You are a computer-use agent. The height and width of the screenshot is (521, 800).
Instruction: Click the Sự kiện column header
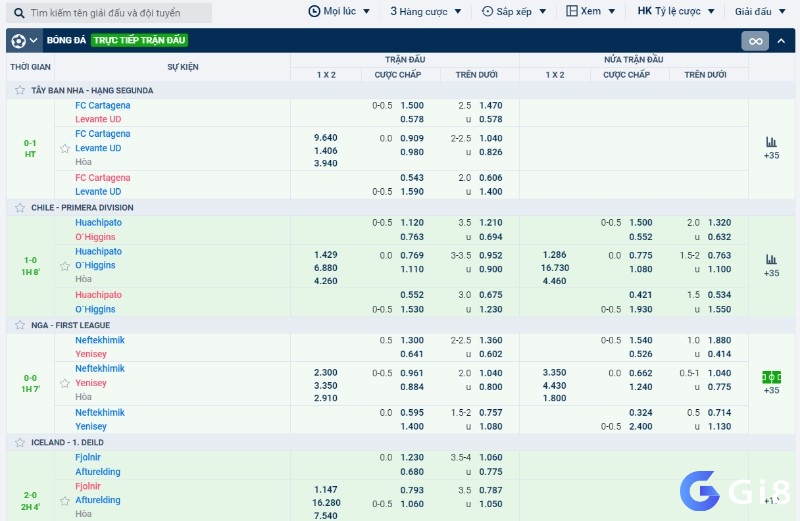[x=183, y=67]
